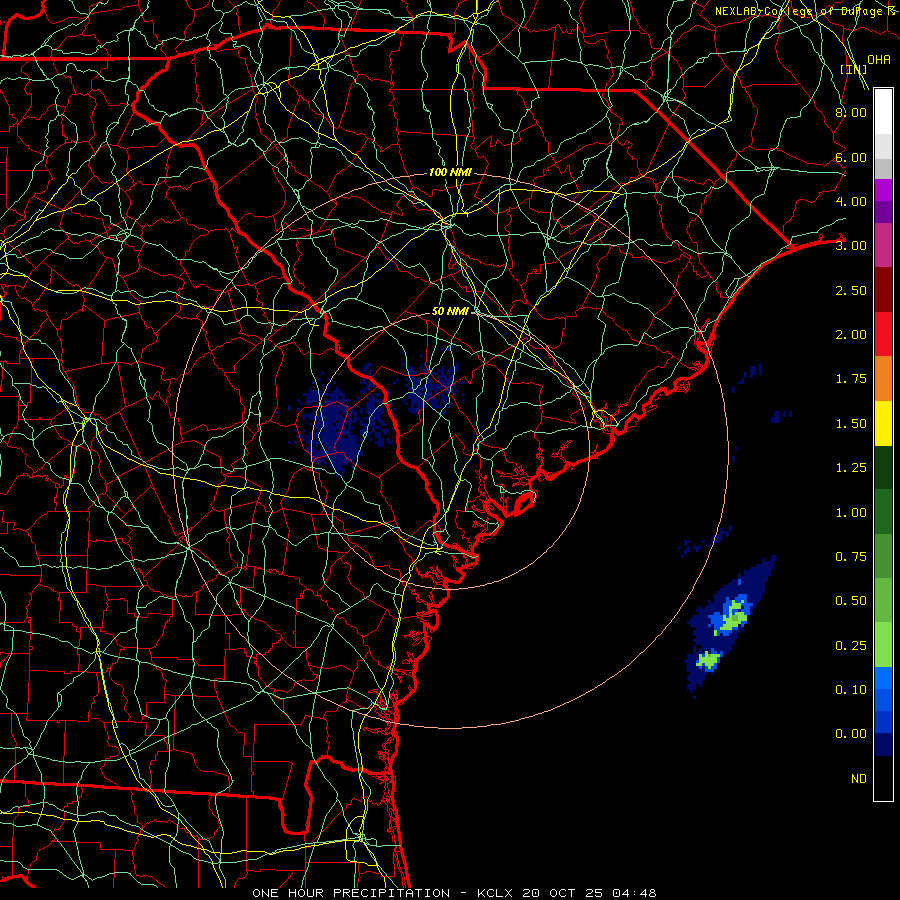The image size is (900, 900).
Task: Click the 0.00 legend value
Action: (x=851, y=734)
